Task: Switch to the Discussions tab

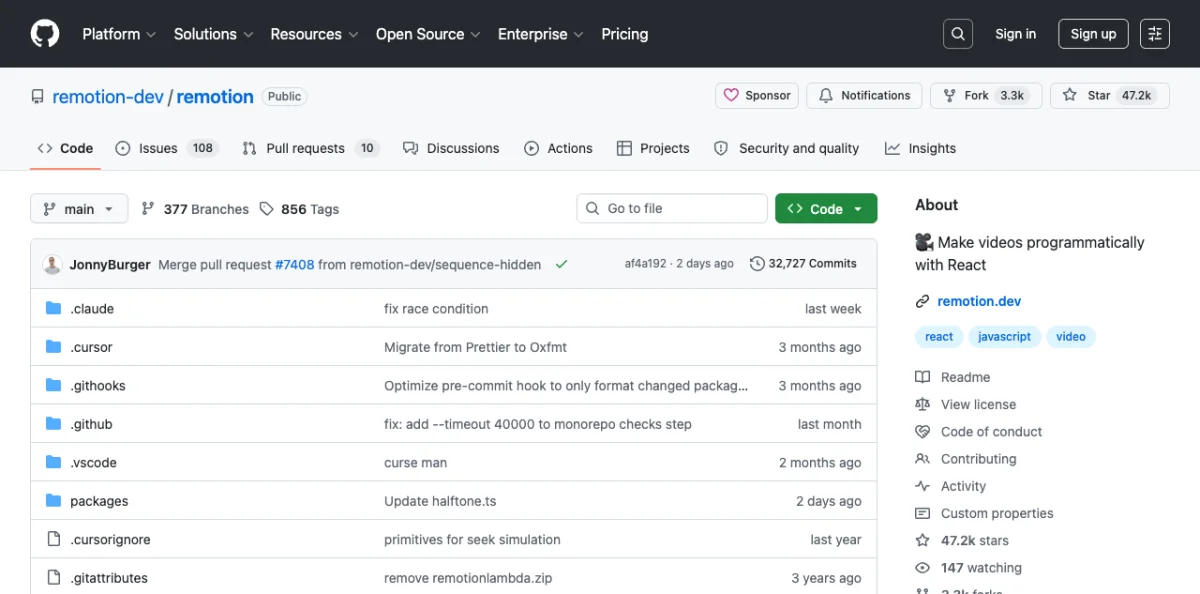Action: coord(451,148)
